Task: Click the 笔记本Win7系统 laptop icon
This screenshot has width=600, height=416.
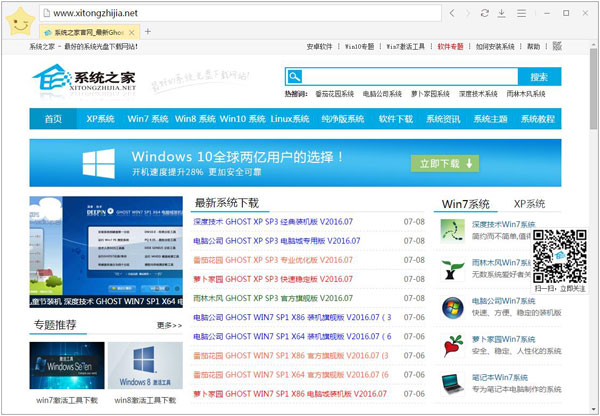Action: click(x=452, y=384)
